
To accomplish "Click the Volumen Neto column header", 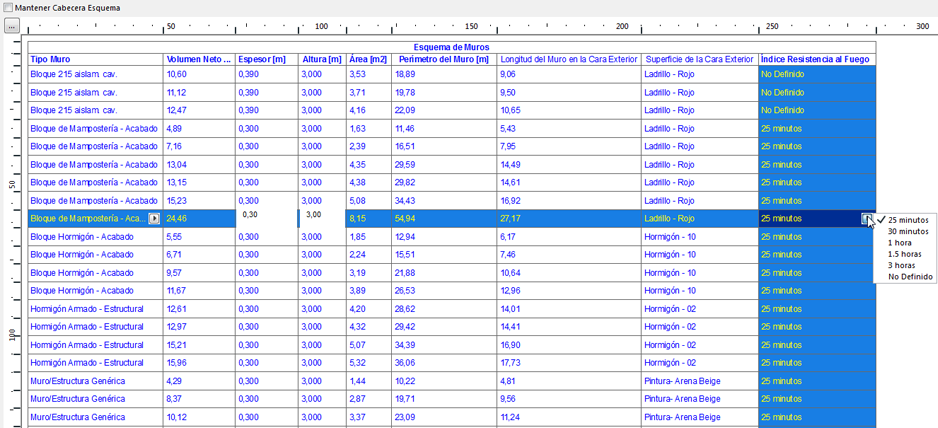I will coord(199,60).
